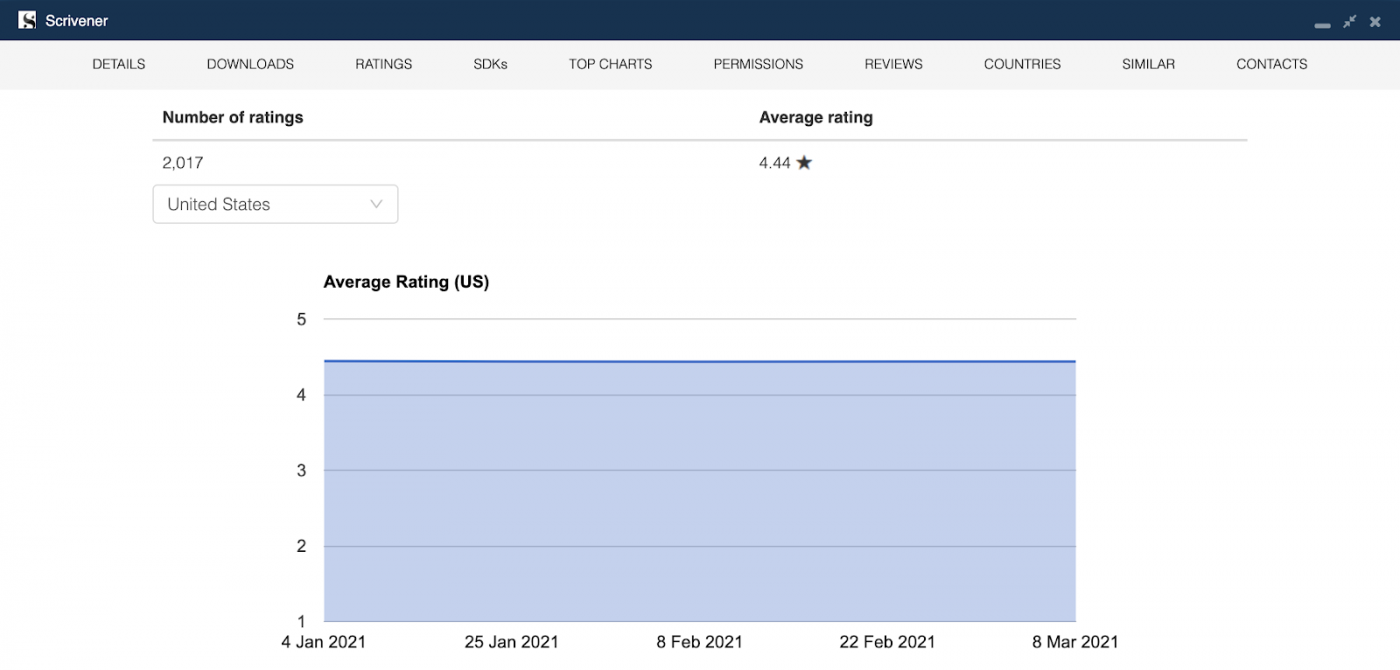
Task: Click the y-axis label 3
Action: 301,471
